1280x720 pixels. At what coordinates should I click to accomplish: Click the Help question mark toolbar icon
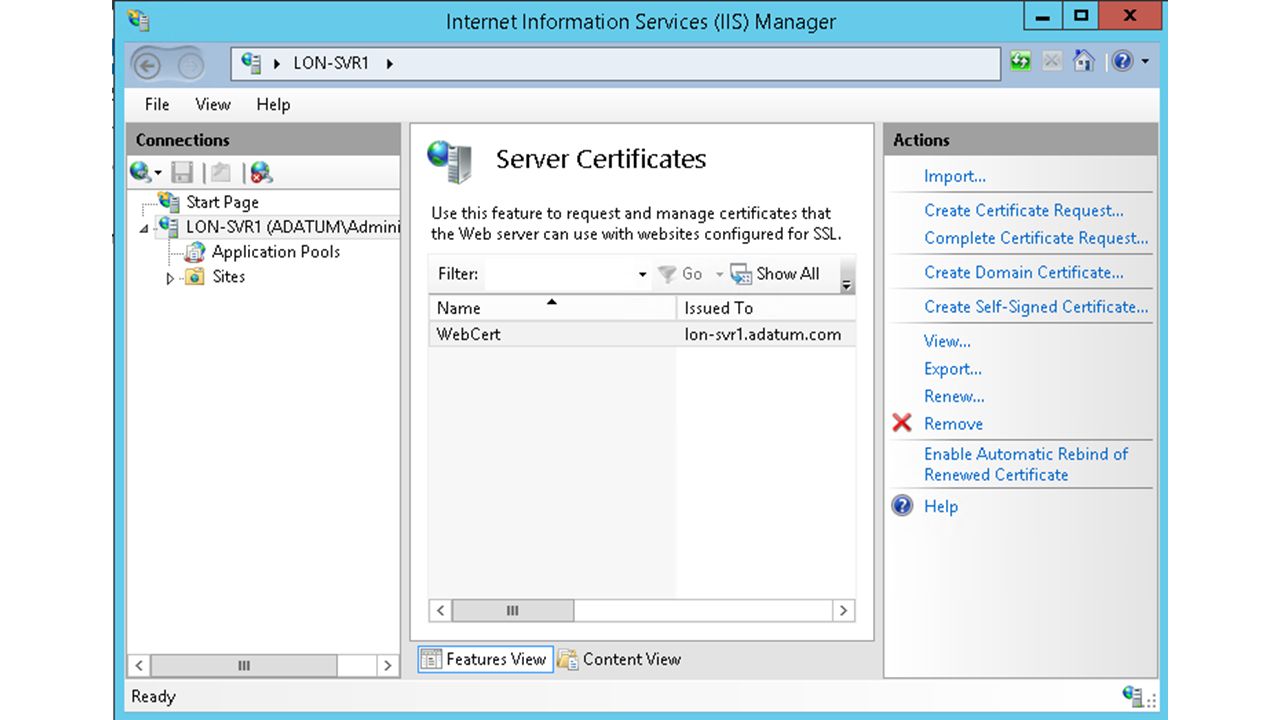click(x=1122, y=62)
